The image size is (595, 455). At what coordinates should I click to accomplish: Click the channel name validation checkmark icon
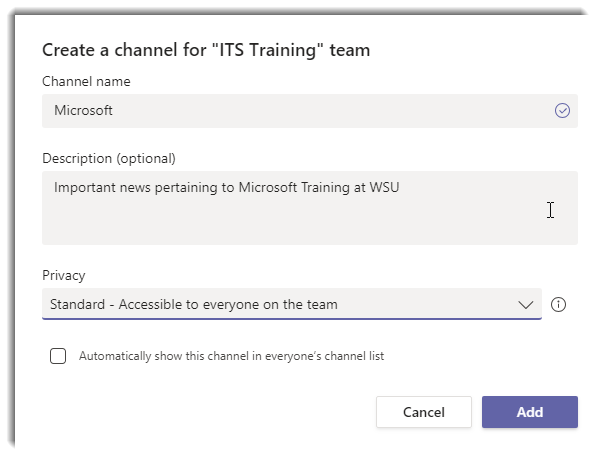click(x=562, y=111)
